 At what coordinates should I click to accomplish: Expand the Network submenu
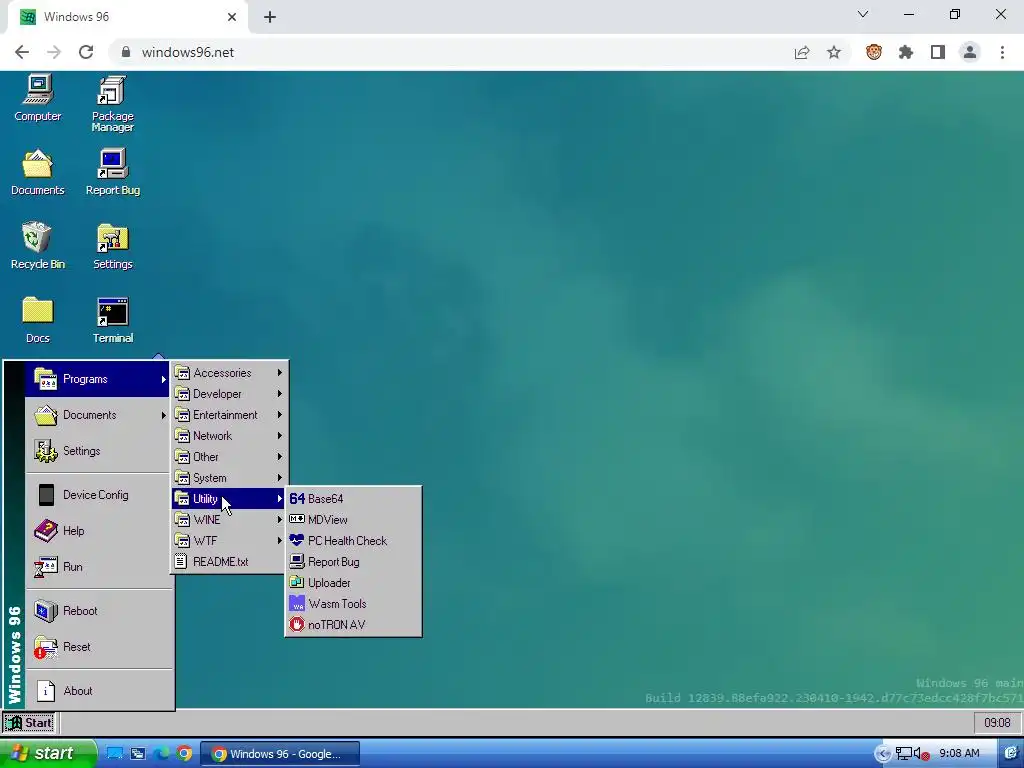(229, 436)
